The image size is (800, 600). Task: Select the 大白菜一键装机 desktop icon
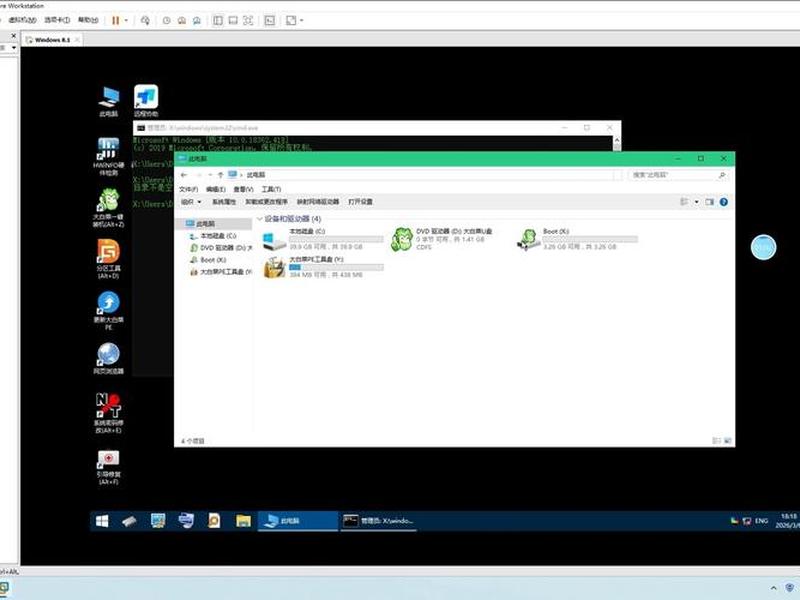(108, 207)
